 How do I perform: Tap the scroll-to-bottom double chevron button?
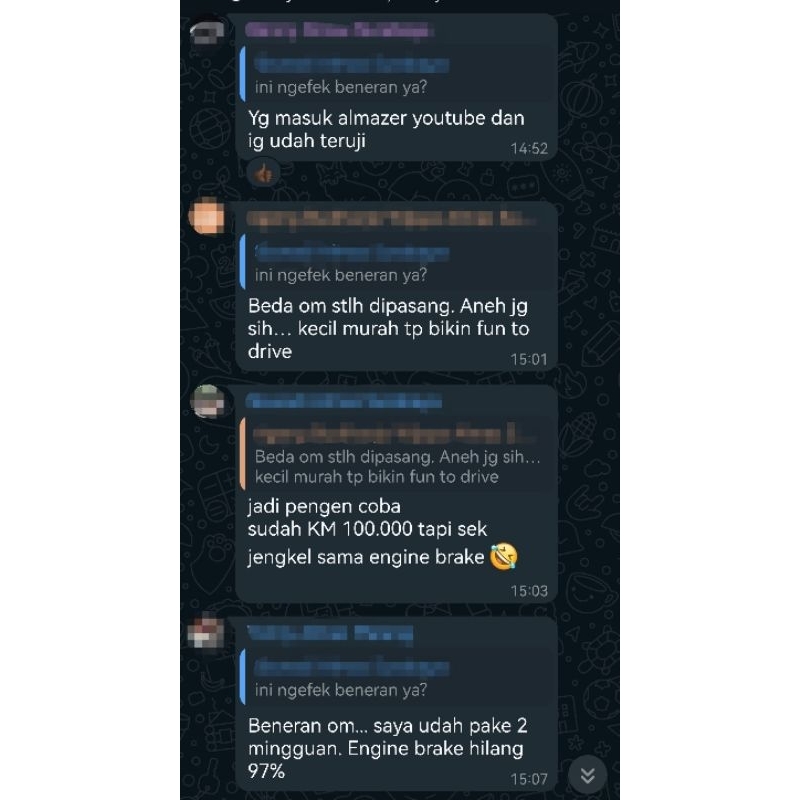pyautogui.click(x=587, y=776)
